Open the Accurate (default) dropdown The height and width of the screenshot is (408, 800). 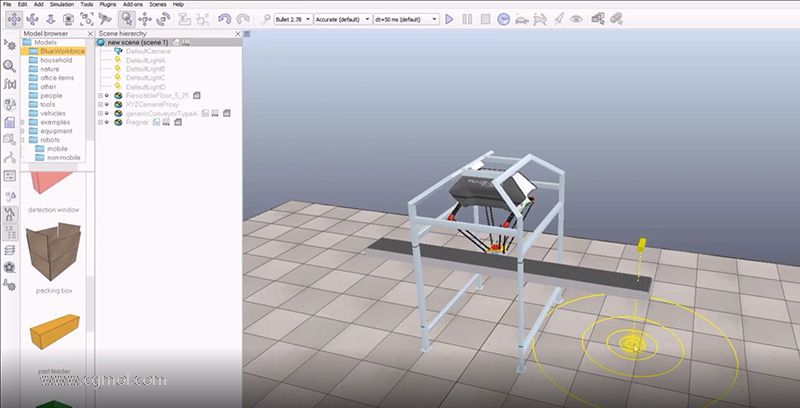tap(342, 19)
